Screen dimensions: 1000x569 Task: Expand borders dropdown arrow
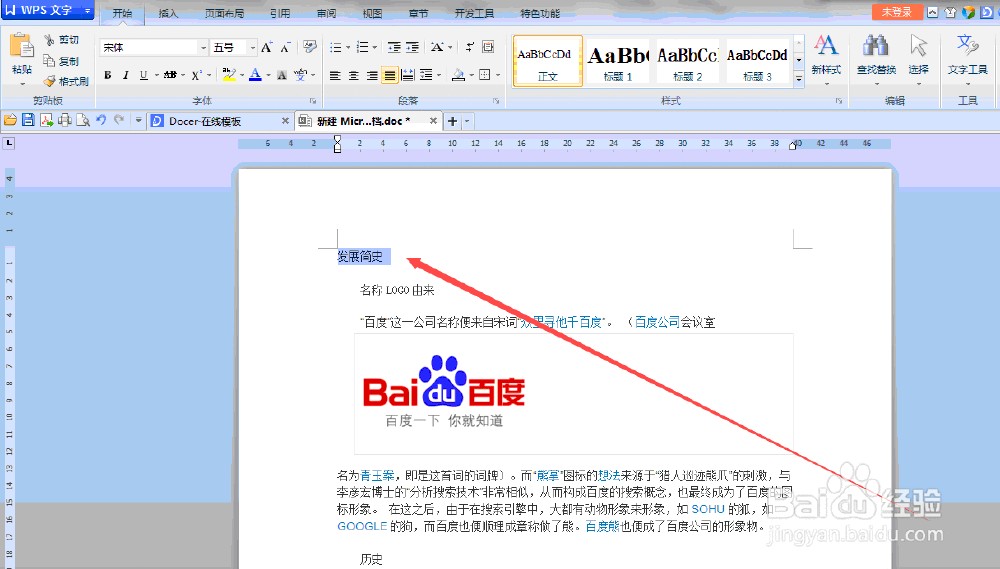coord(498,75)
